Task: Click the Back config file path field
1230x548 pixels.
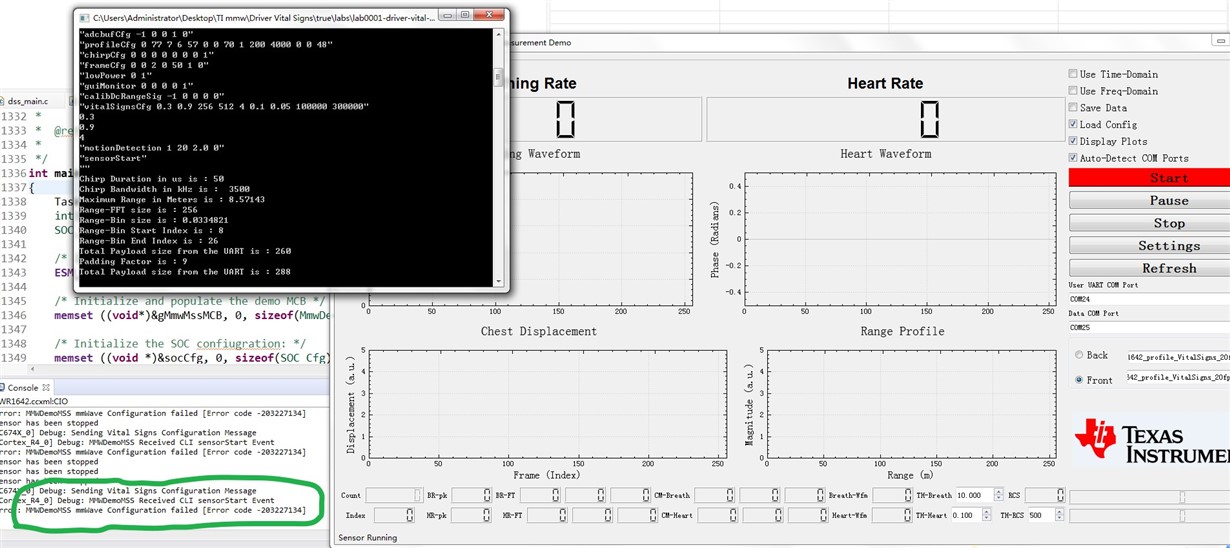Action: tap(1178, 356)
